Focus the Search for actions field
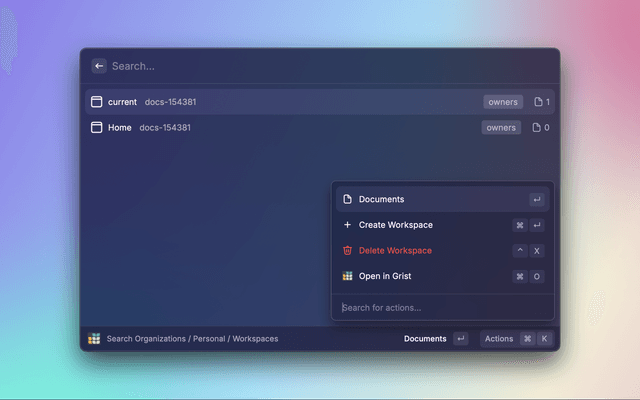640x400 pixels. (440, 307)
